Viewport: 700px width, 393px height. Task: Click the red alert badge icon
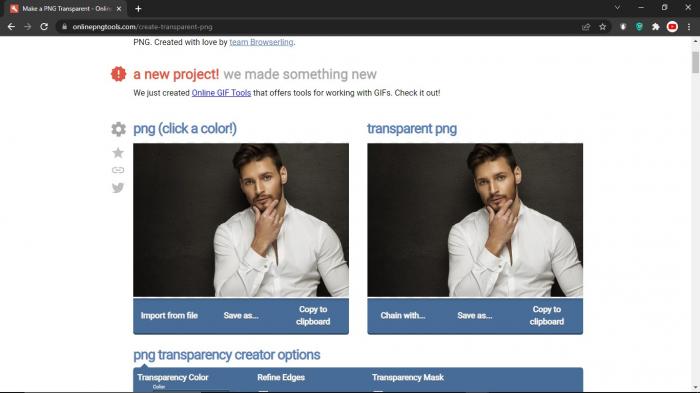[118, 74]
